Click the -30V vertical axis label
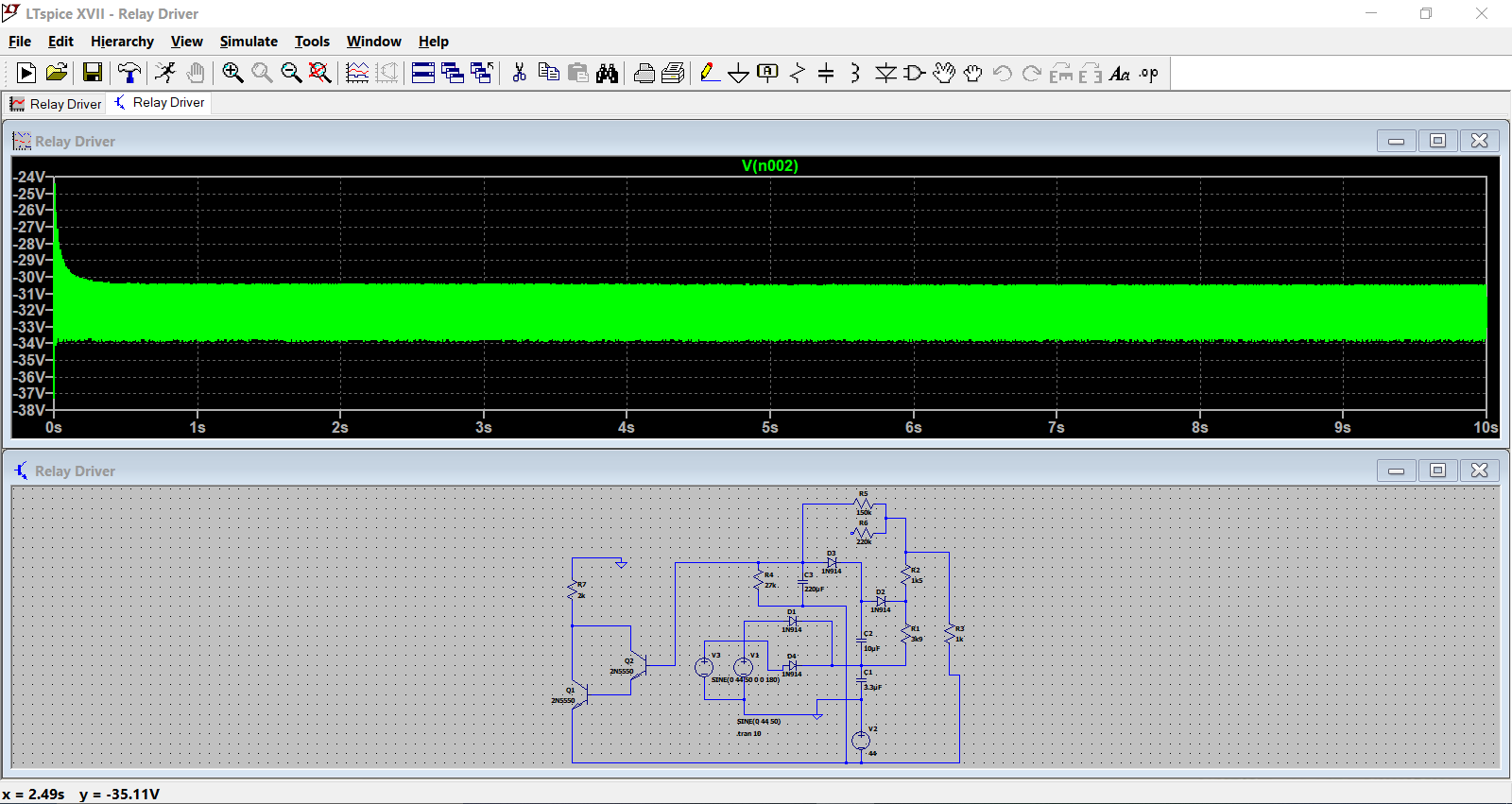 pos(28,277)
